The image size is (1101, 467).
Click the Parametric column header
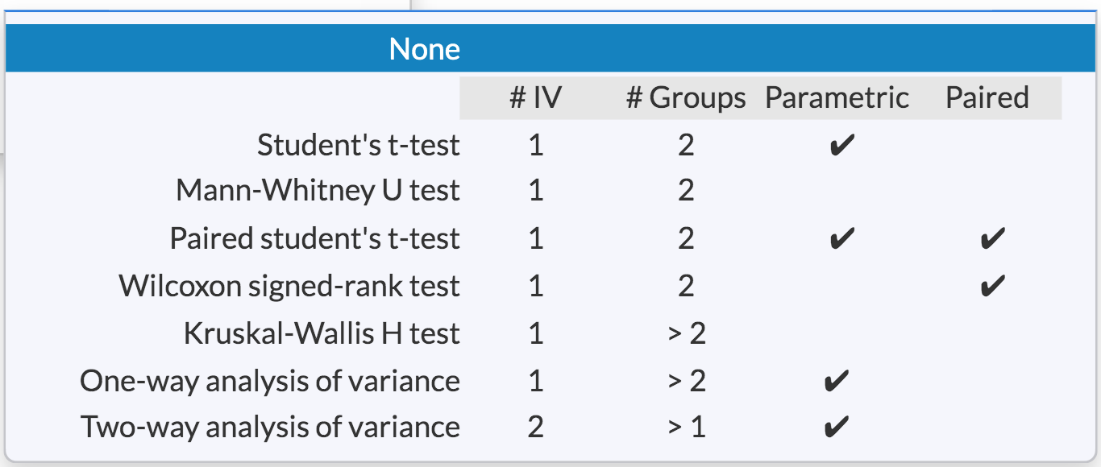[837, 98]
